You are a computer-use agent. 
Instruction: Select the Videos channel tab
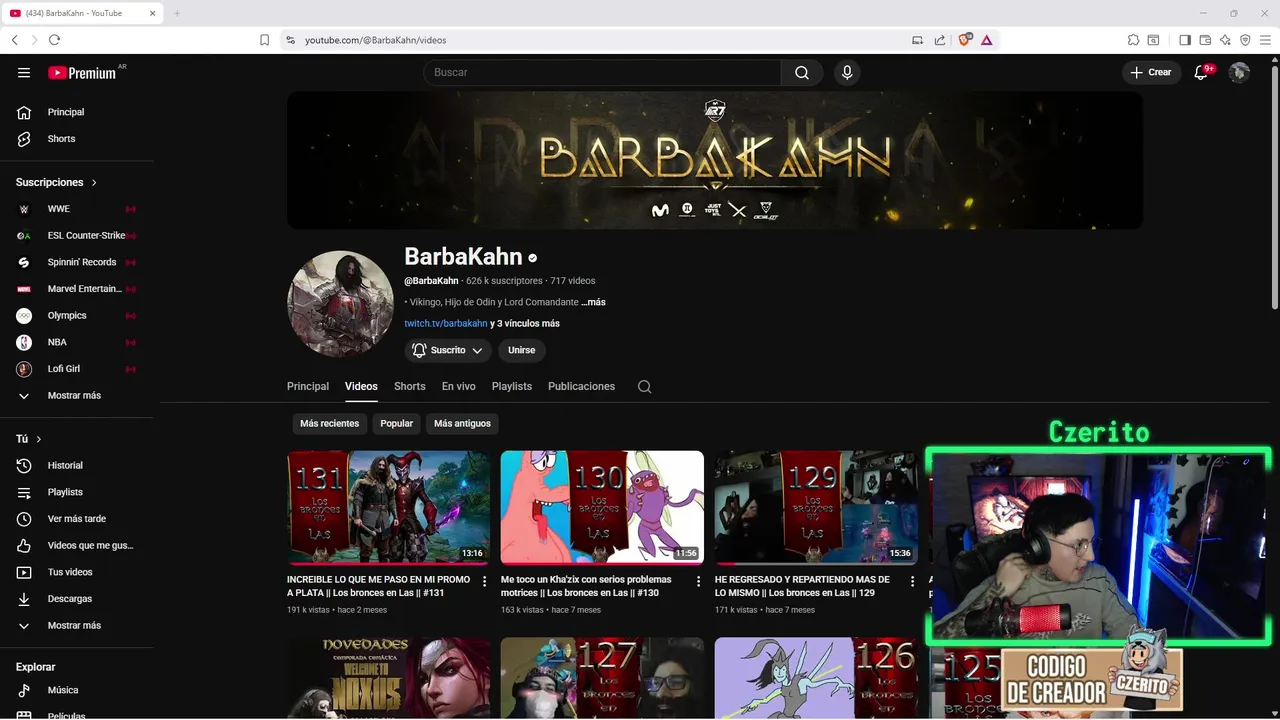(361, 387)
